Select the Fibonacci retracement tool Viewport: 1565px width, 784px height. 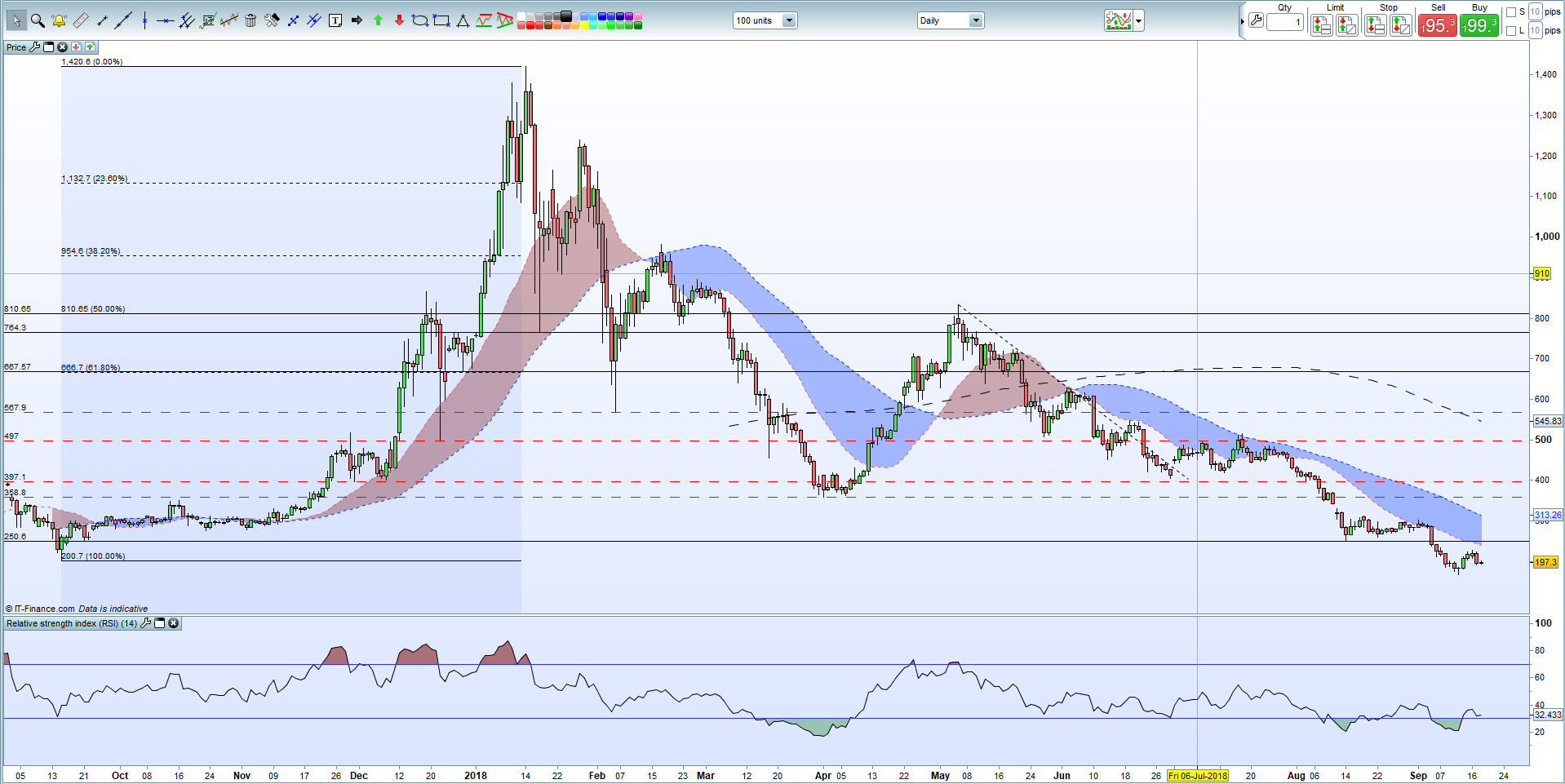coord(208,20)
